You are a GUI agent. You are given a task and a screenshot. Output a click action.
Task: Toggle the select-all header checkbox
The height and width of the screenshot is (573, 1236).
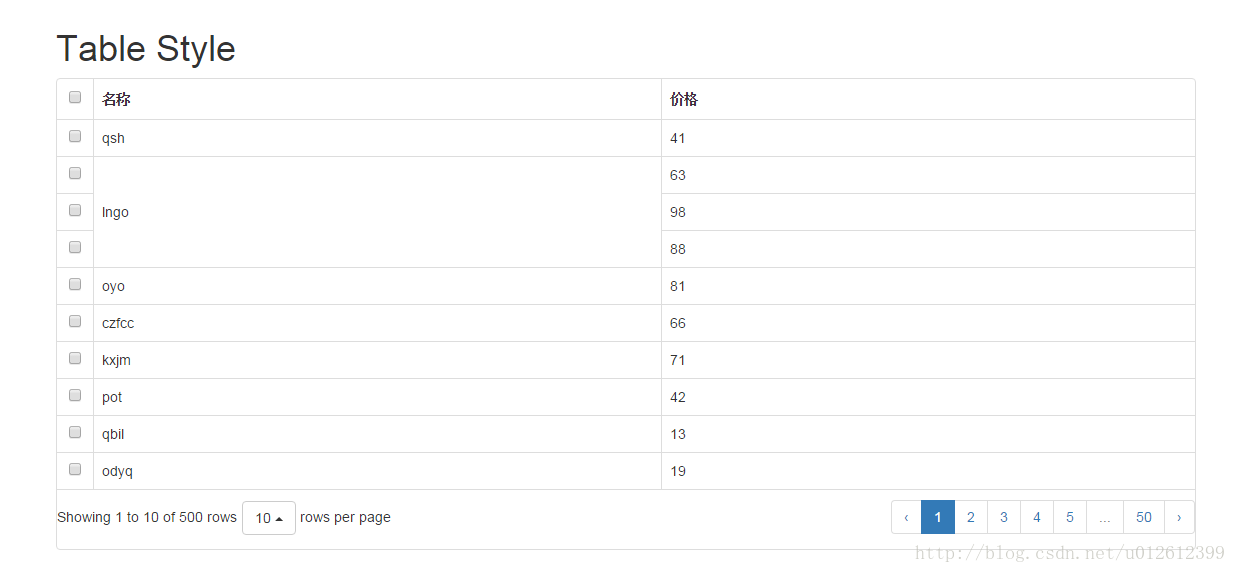point(75,97)
